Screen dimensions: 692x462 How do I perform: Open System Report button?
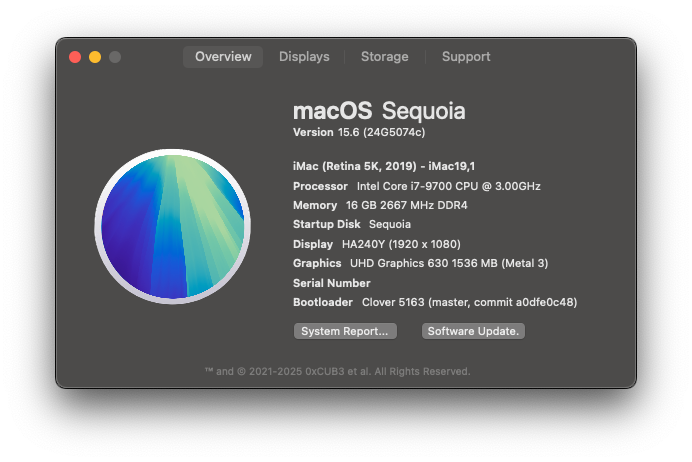click(345, 331)
